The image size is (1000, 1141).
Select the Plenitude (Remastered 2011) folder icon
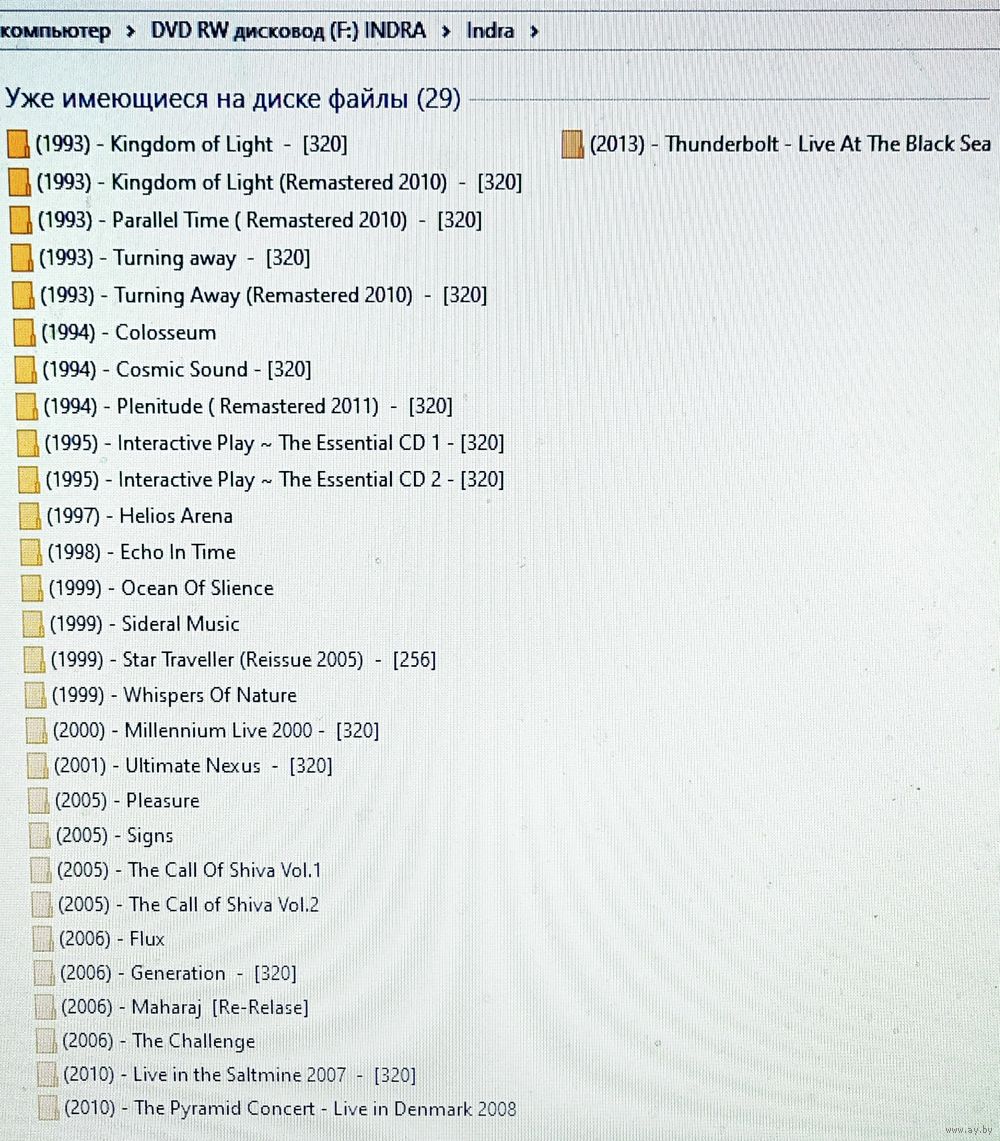pos(26,406)
